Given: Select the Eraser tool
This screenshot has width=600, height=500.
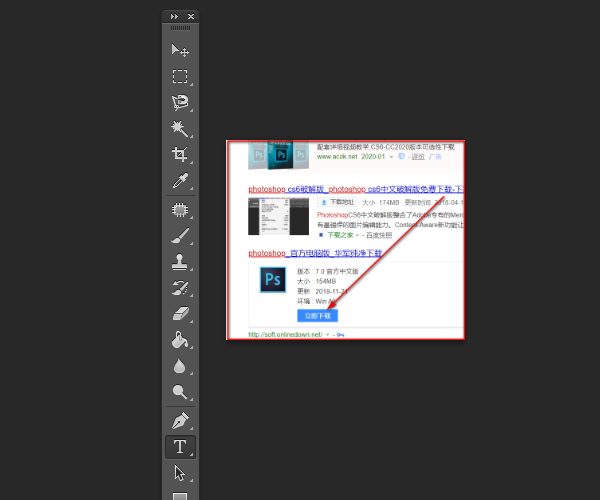Looking at the screenshot, I should pos(180,314).
